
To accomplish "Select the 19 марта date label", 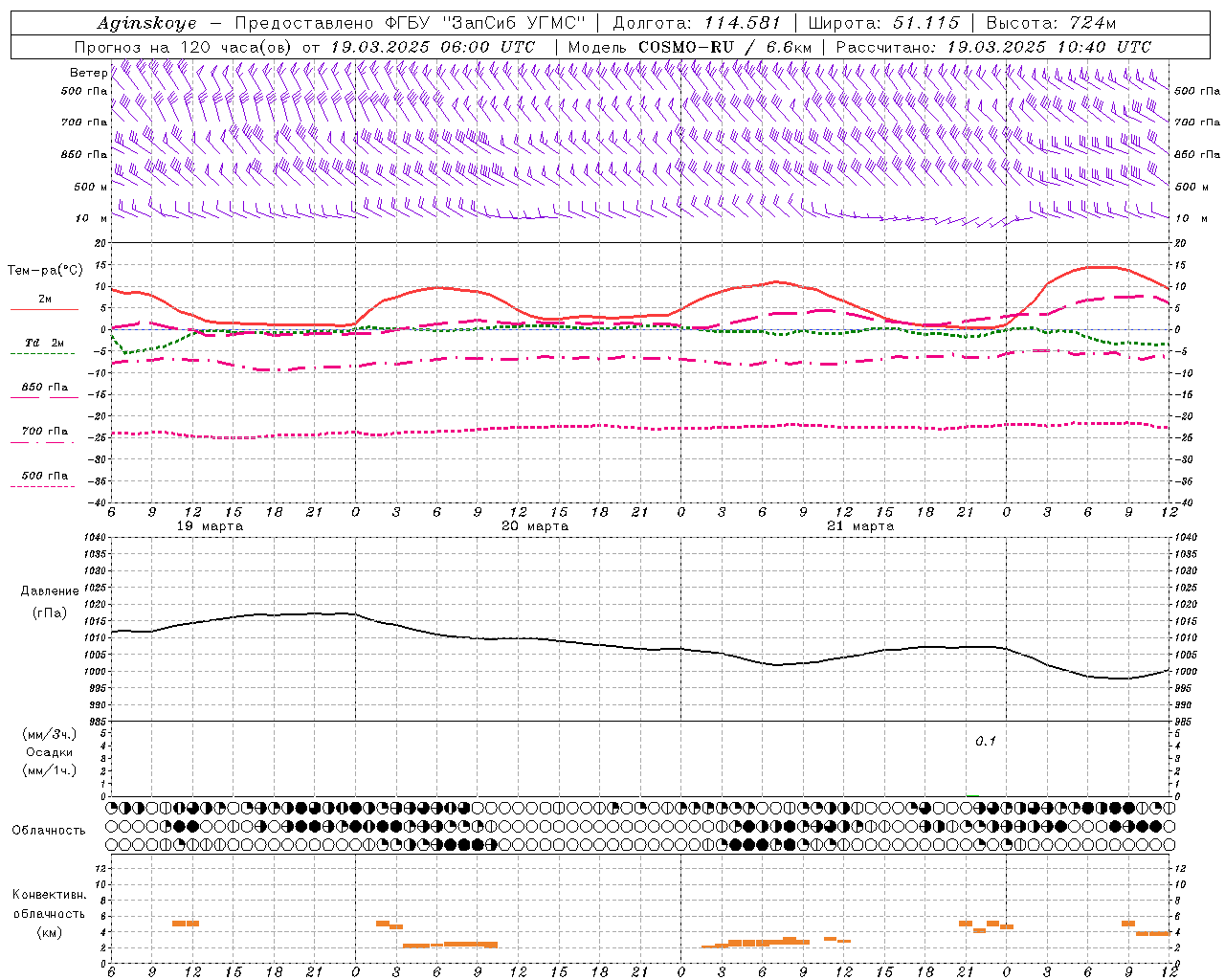I will point(211,526).
